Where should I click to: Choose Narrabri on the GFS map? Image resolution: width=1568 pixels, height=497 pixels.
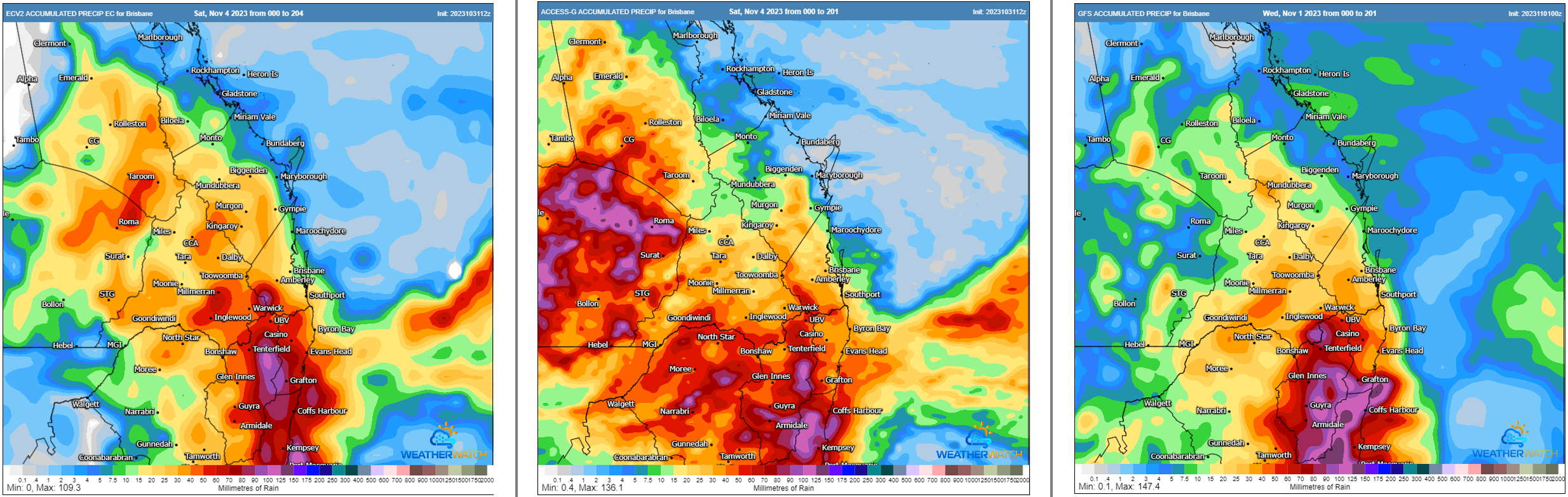[1211, 411]
